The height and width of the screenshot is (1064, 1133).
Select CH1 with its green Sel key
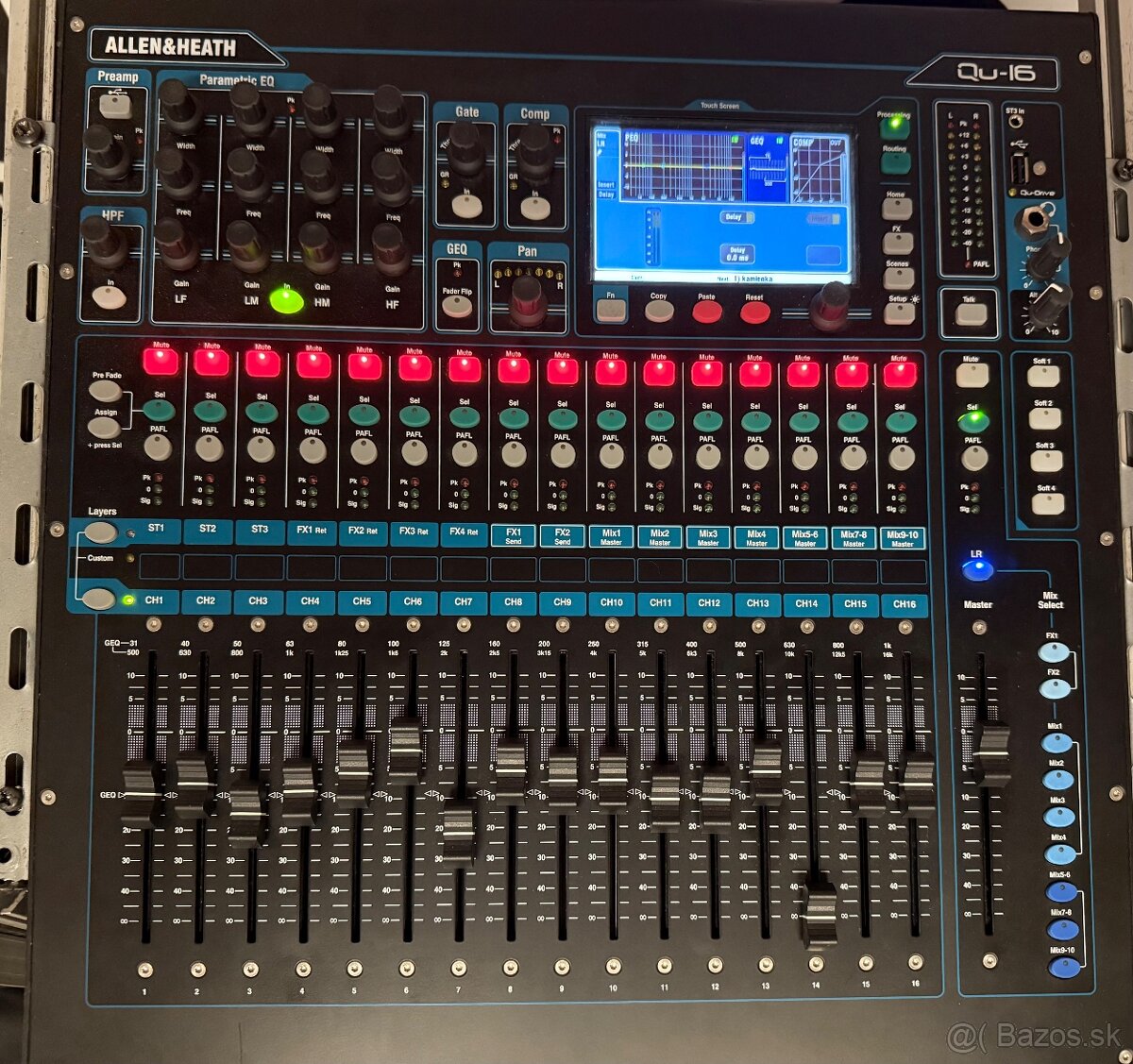click(159, 410)
